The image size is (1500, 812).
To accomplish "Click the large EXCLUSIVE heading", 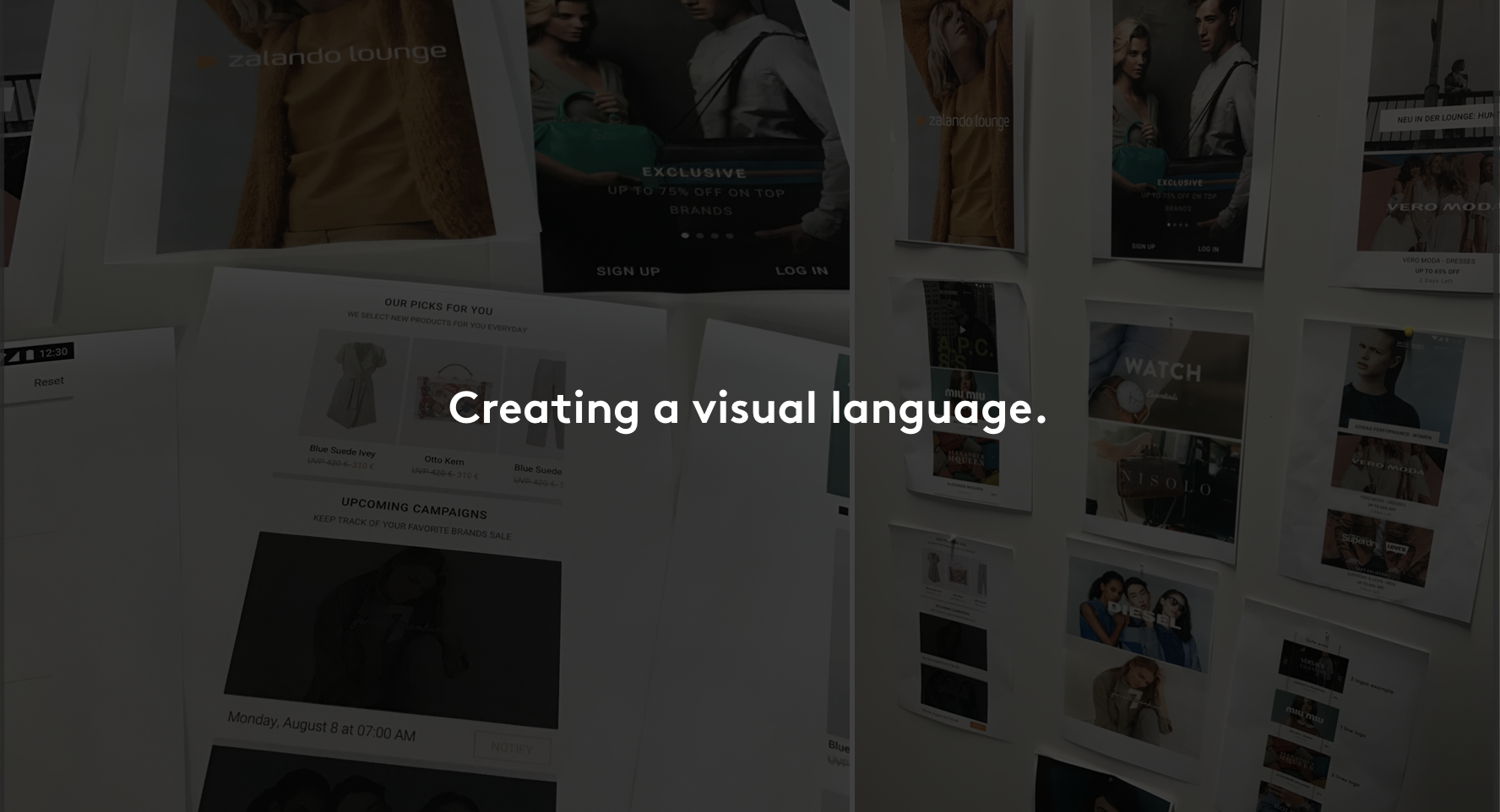I will (694, 172).
